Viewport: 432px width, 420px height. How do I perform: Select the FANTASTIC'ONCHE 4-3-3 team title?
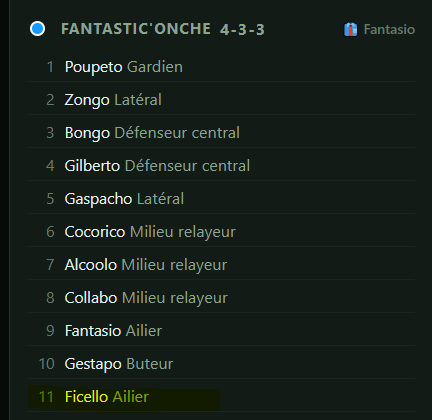[163, 29]
